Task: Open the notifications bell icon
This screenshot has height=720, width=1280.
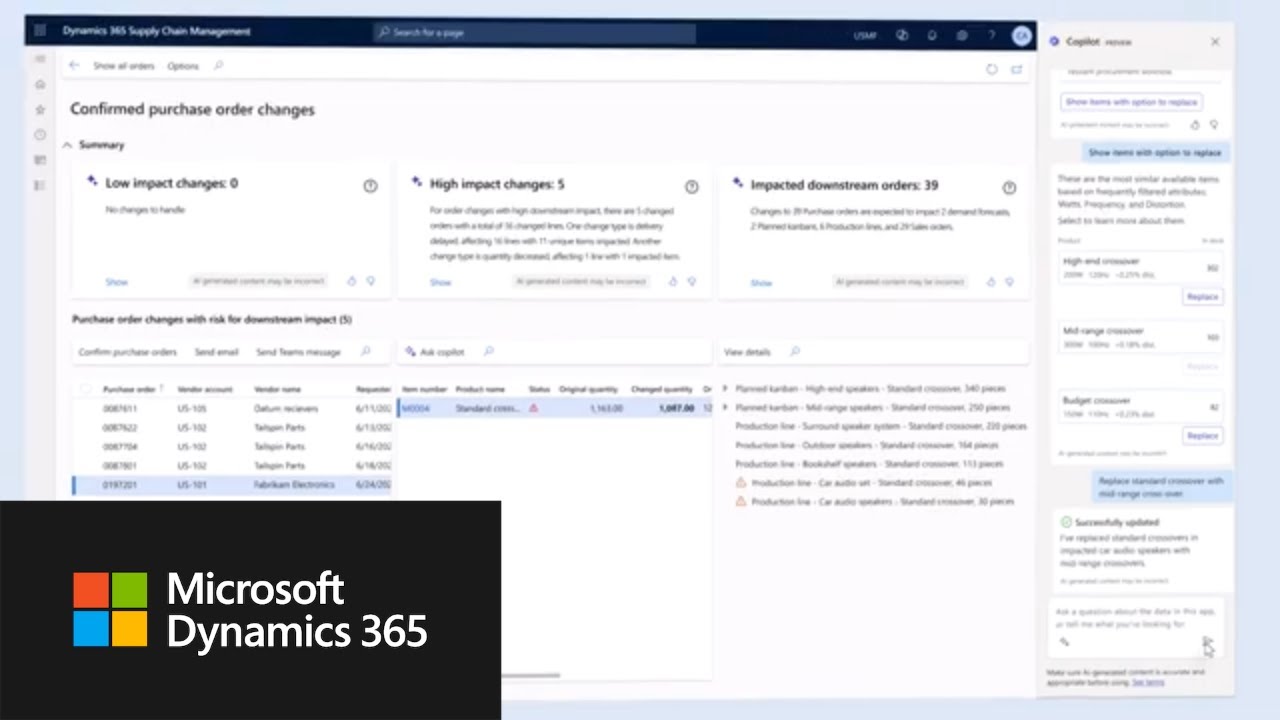Action: coord(931,35)
